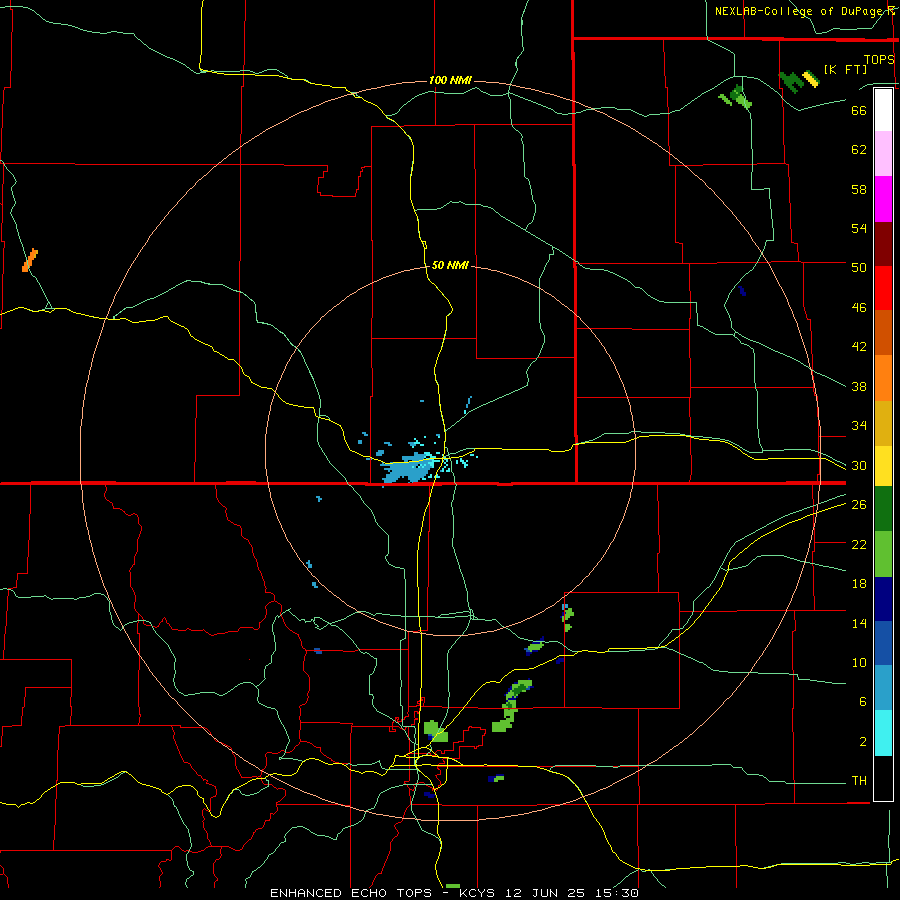This screenshot has height=900, width=900.
Task: Click the 10 label on the tops scale
Action: click(859, 663)
